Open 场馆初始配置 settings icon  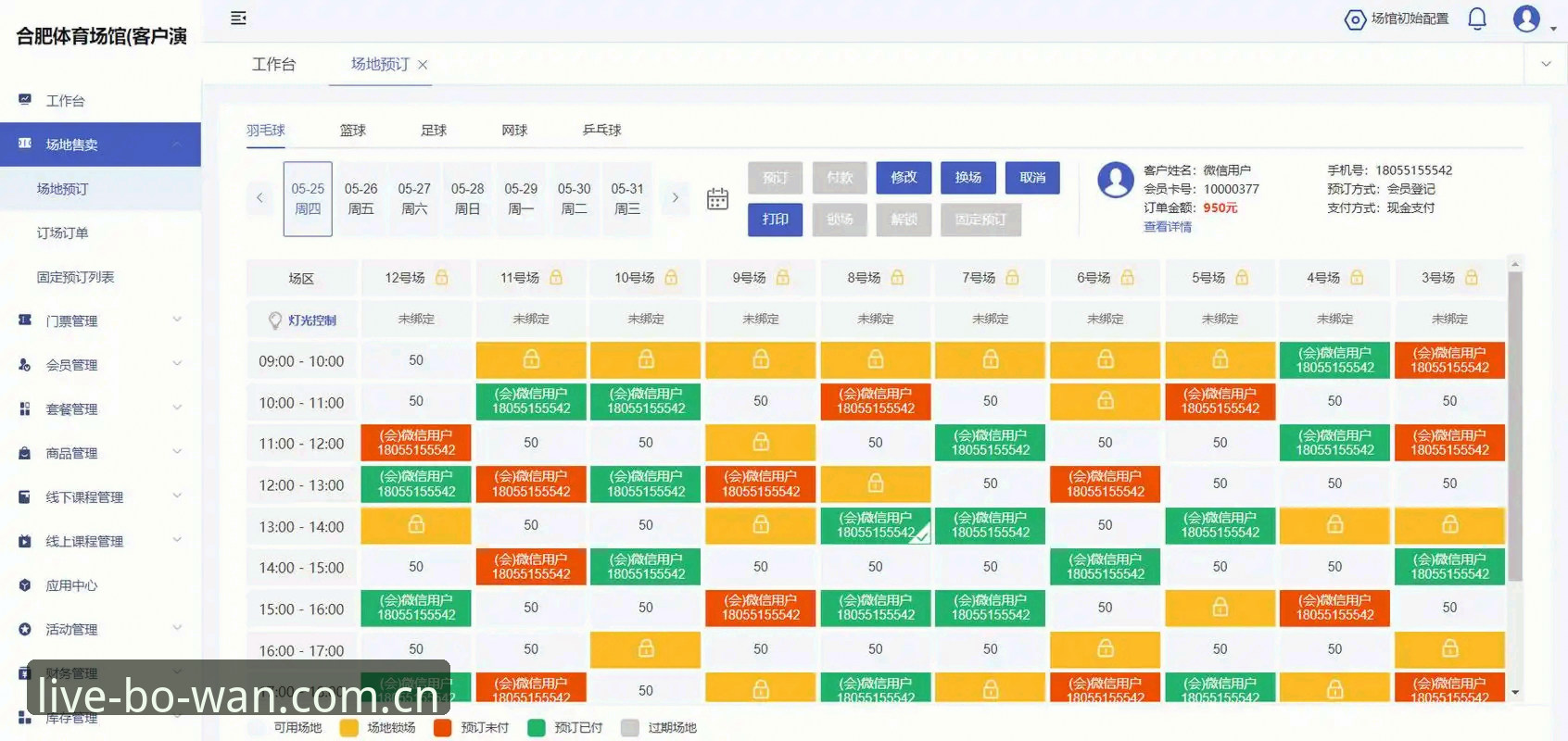tap(1355, 19)
